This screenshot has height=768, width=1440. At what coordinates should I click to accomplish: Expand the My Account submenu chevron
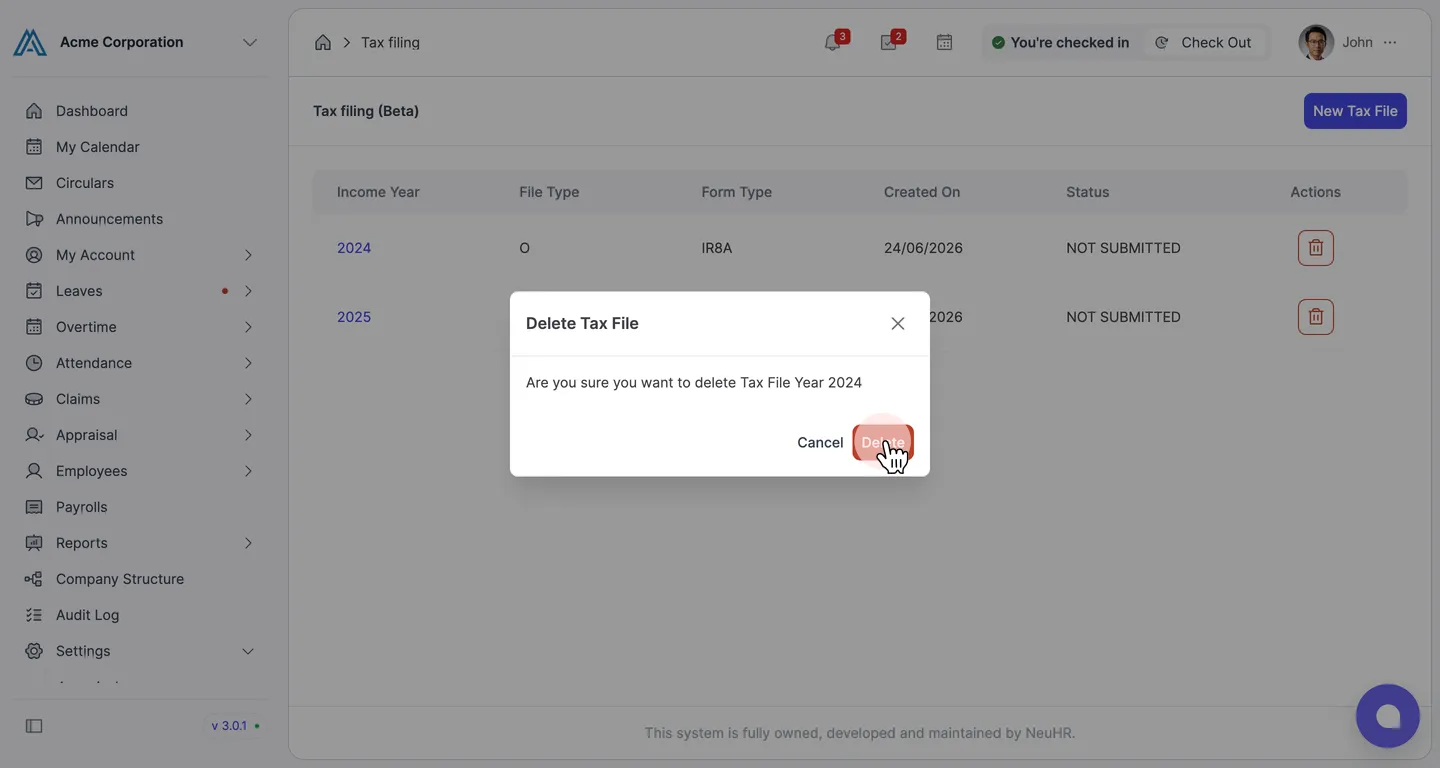tap(248, 255)
